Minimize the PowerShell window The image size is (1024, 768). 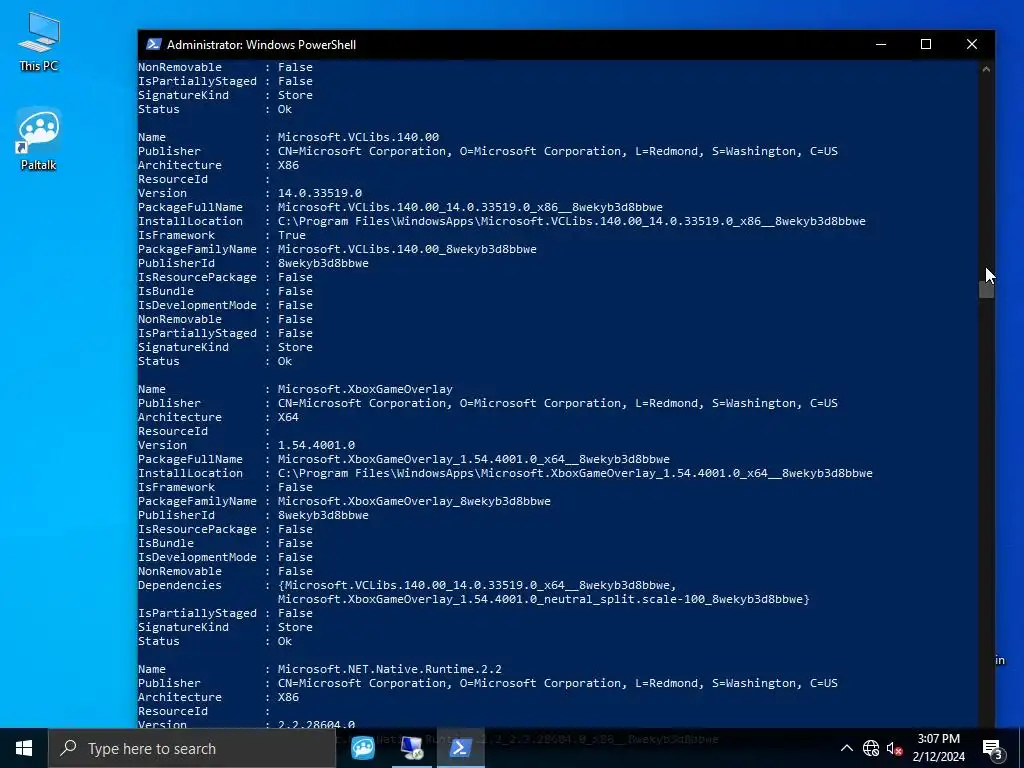coord(881,44)
